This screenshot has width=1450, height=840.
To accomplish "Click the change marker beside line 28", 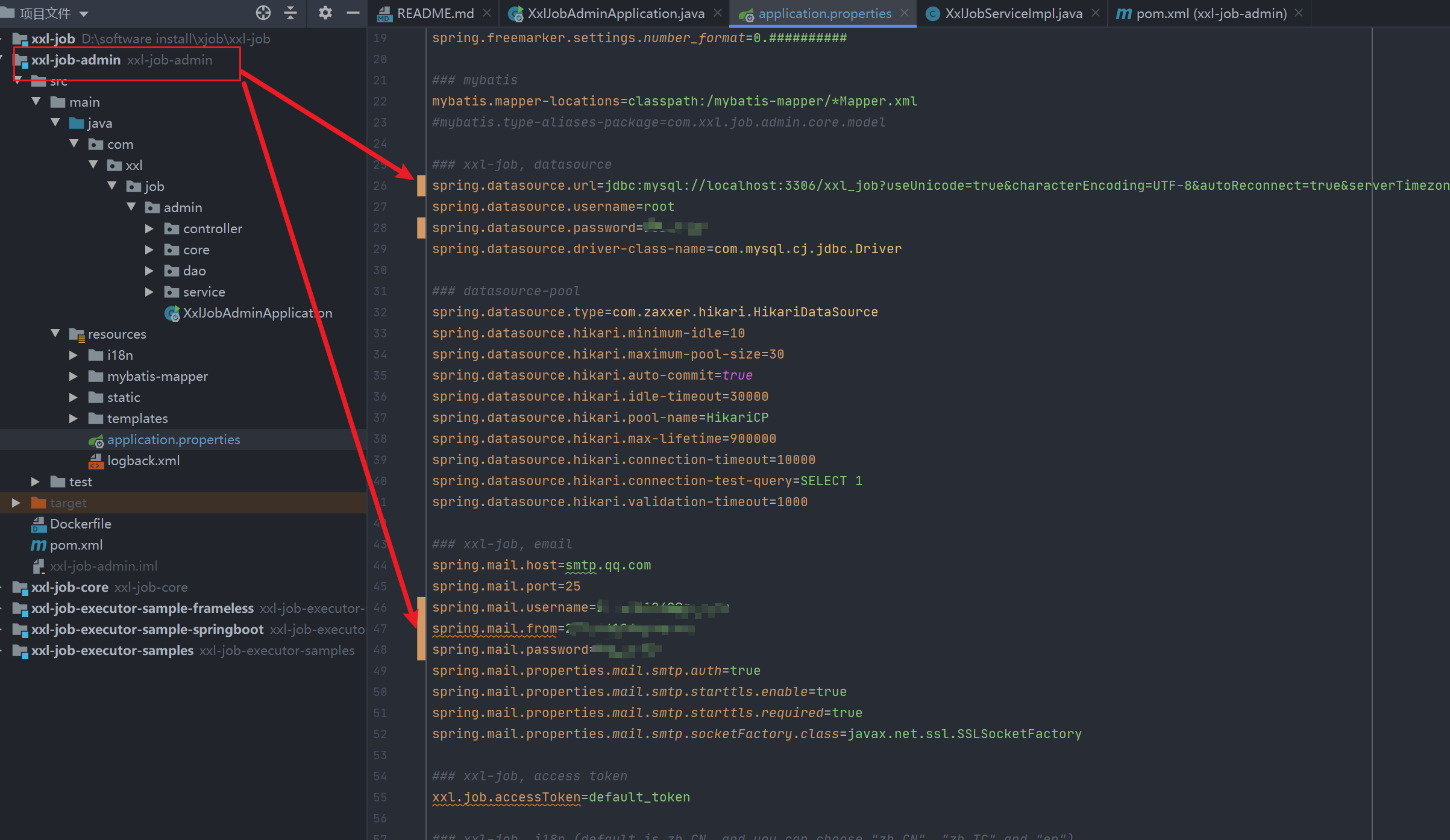I will [421, 228].
